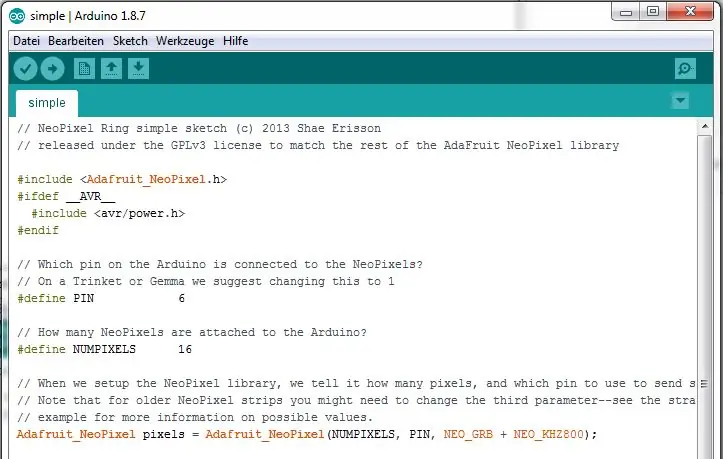Maximize the Arduino window

click(x=653, y=12)
